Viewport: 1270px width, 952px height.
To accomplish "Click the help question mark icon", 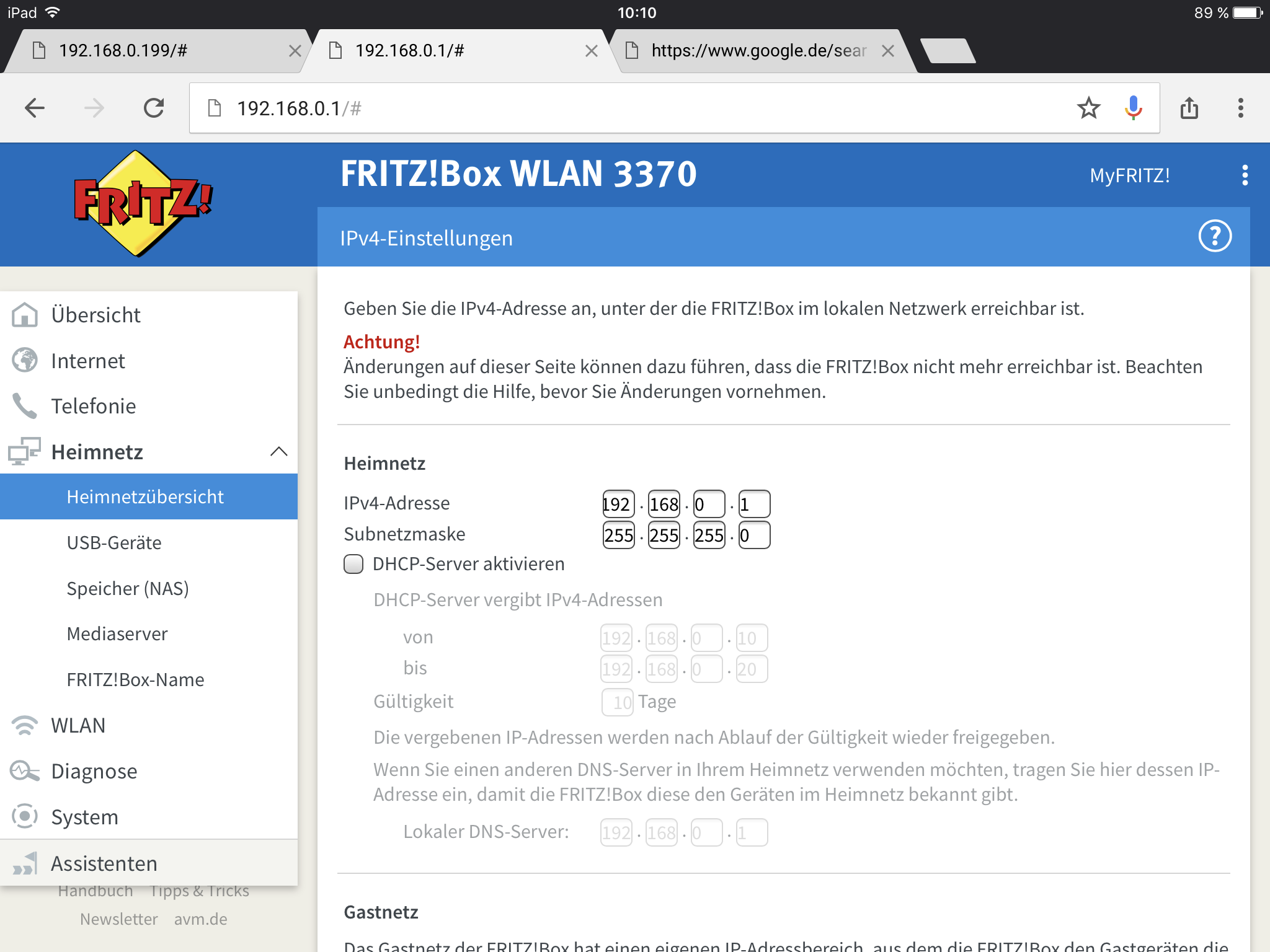I will 1215,237.
